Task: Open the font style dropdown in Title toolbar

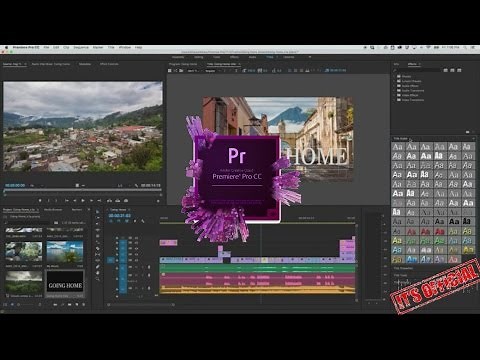Action: pos(212,71)
